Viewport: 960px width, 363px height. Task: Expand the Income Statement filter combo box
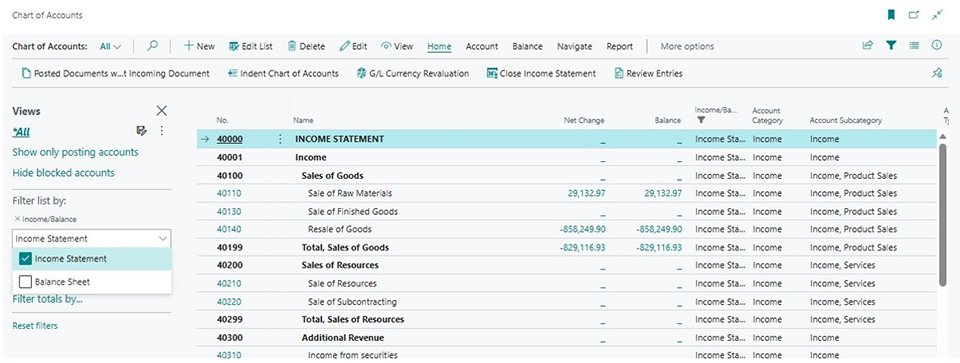[92, 239]
